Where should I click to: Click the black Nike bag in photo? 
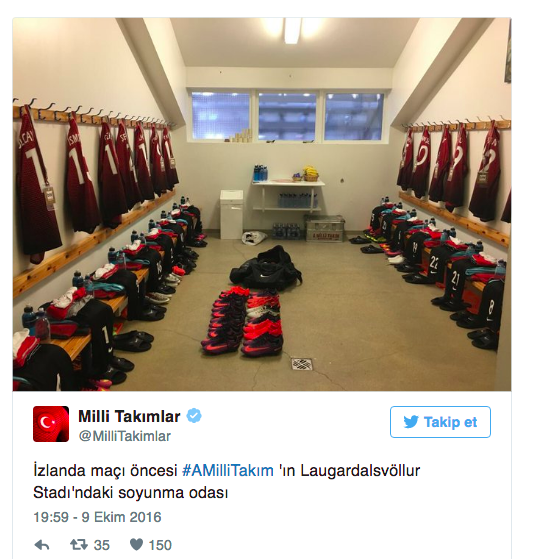pyautogui.click(x=266, y=266)
